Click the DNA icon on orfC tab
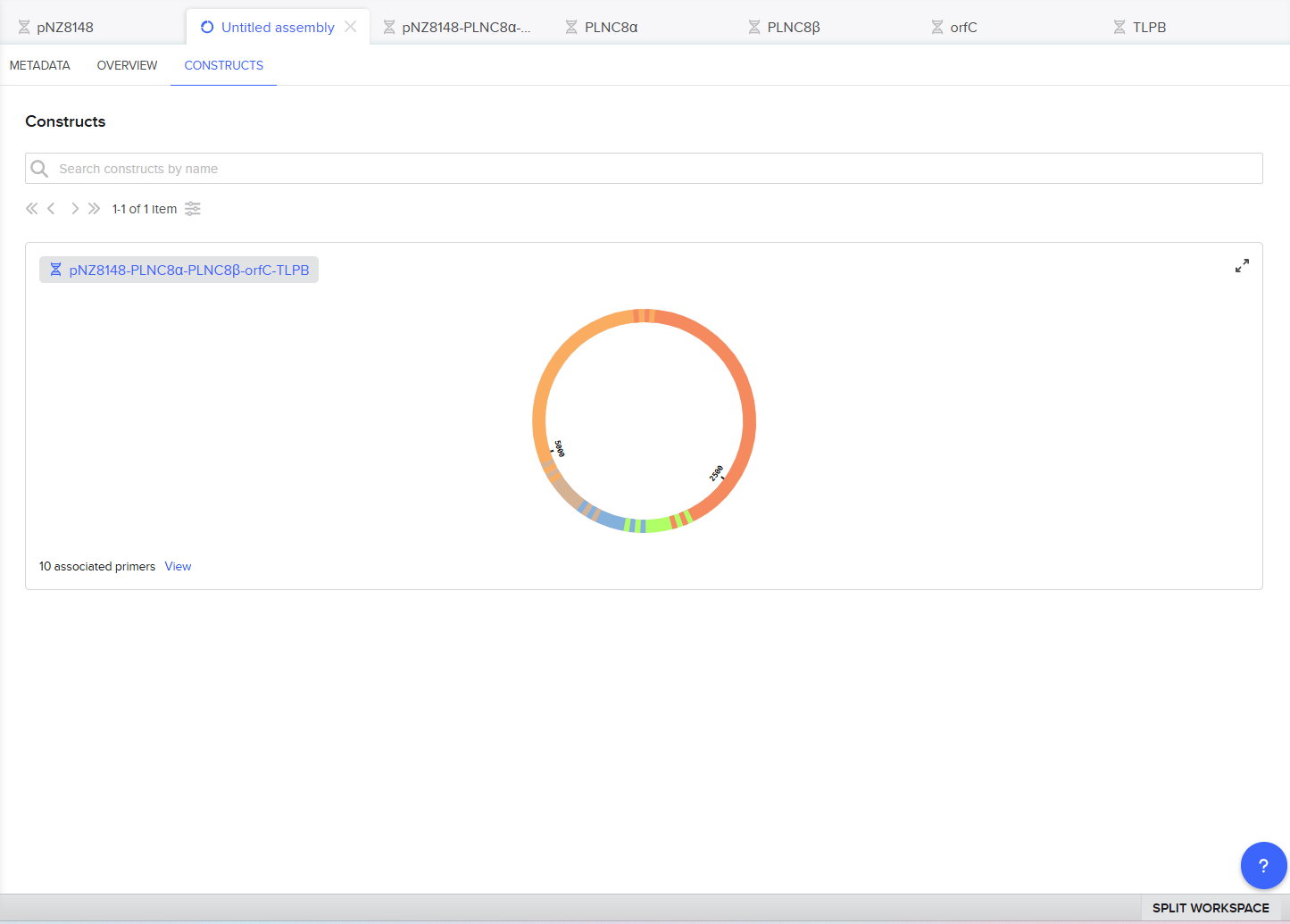1290x924 pixels. pyautogui.click(x=937, y=28)
